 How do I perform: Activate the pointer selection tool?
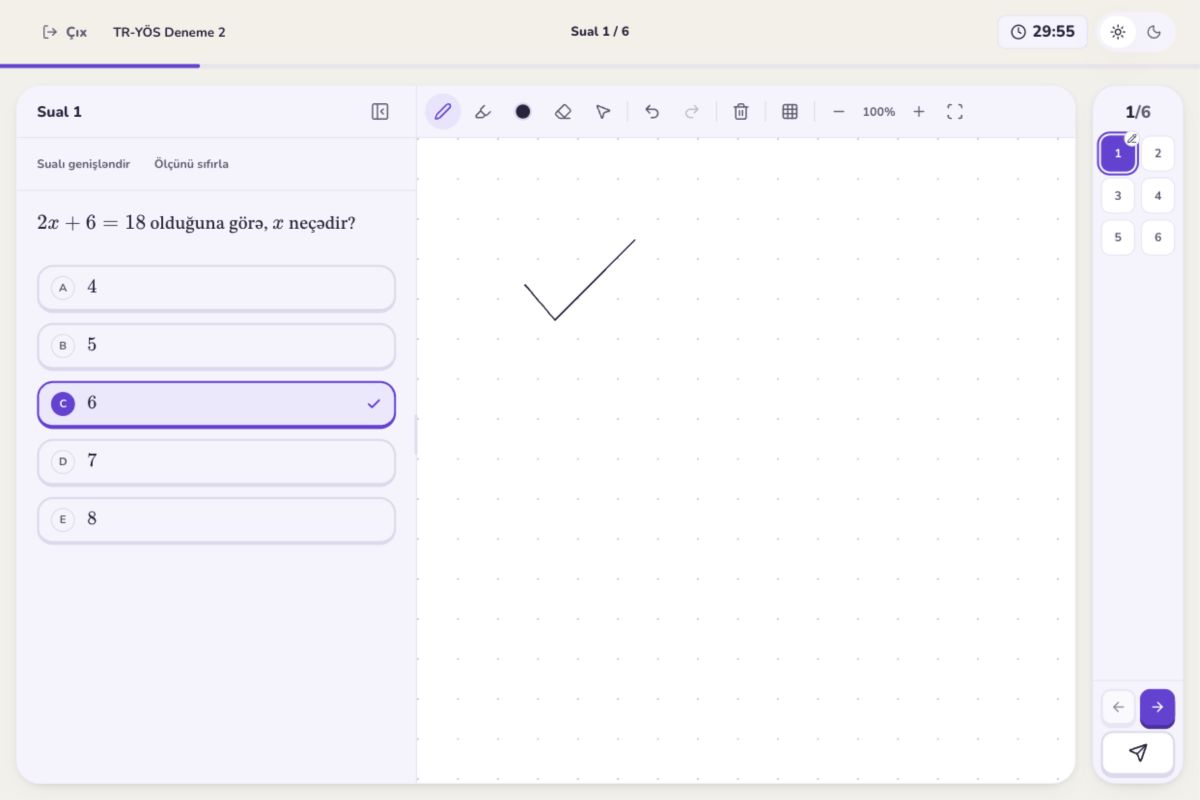[603, 112]
